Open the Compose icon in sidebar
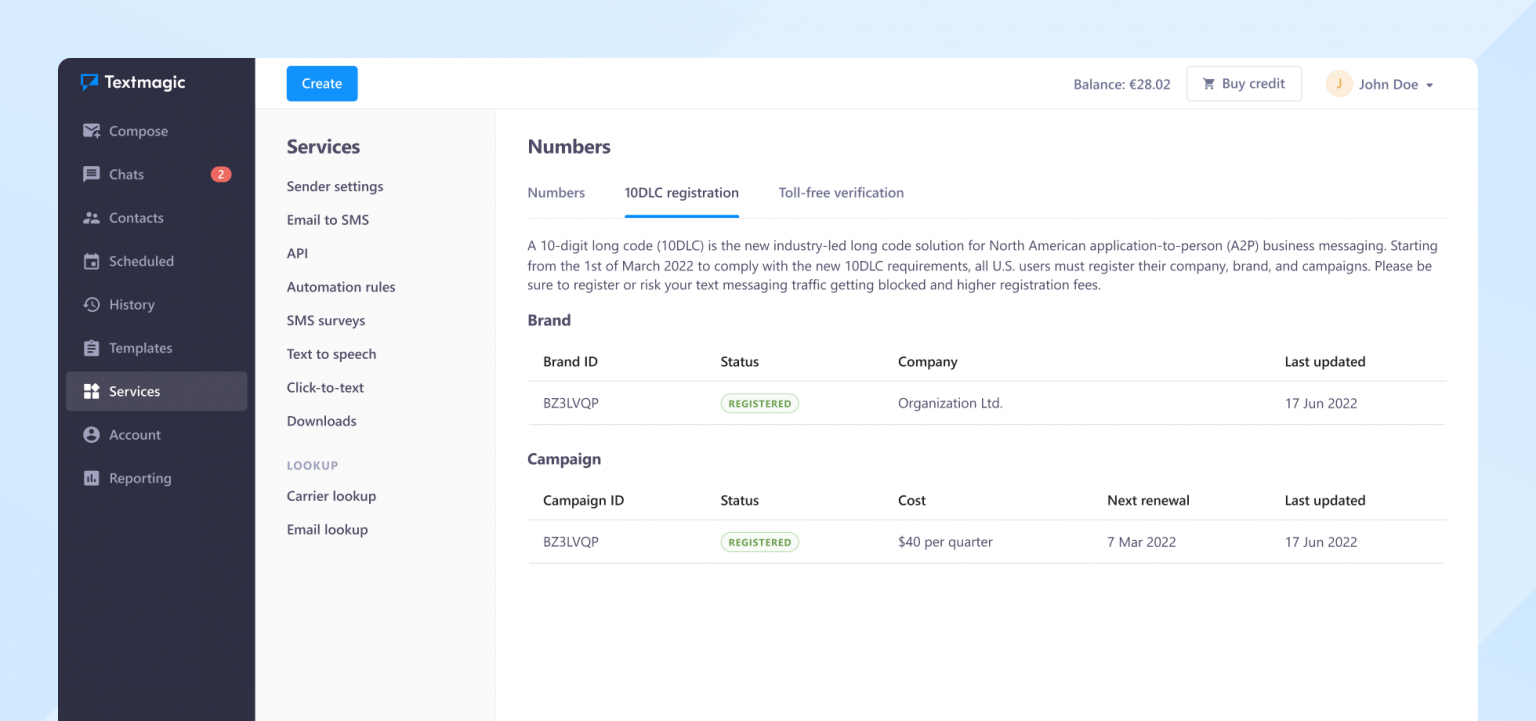The width and height of the screenshot is (1536, 721). [x=92, y=131]
